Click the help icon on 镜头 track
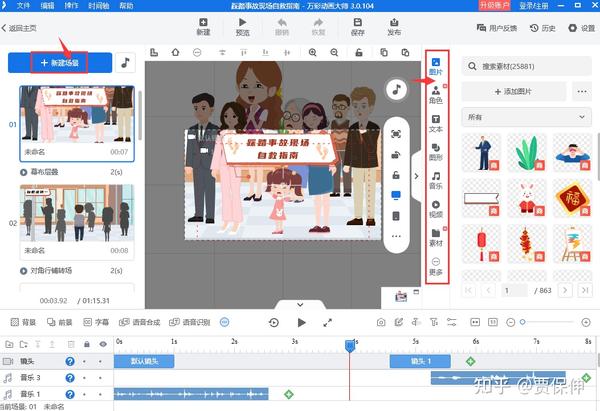This screenshot has width=600, height=411. pos(70,361)
